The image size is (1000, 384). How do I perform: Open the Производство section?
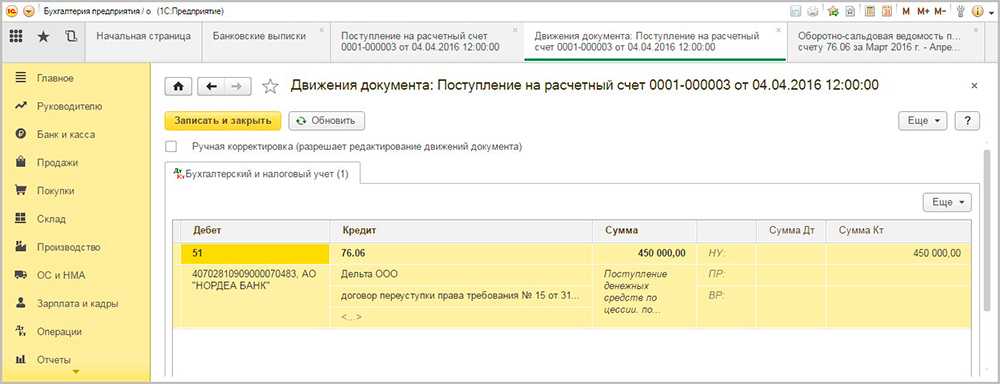[x=75, y=247]
